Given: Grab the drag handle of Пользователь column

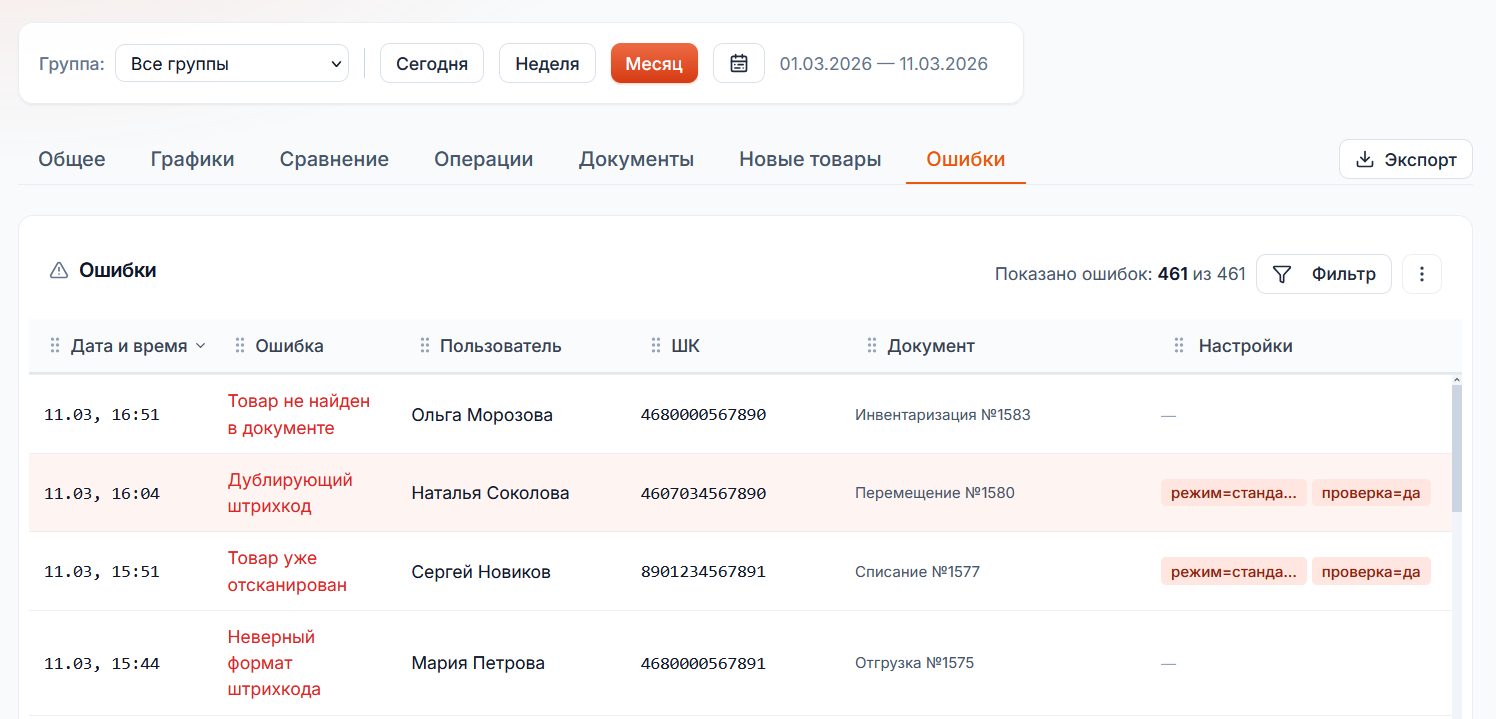Looking at the screenshot, I should coord(425,346).
